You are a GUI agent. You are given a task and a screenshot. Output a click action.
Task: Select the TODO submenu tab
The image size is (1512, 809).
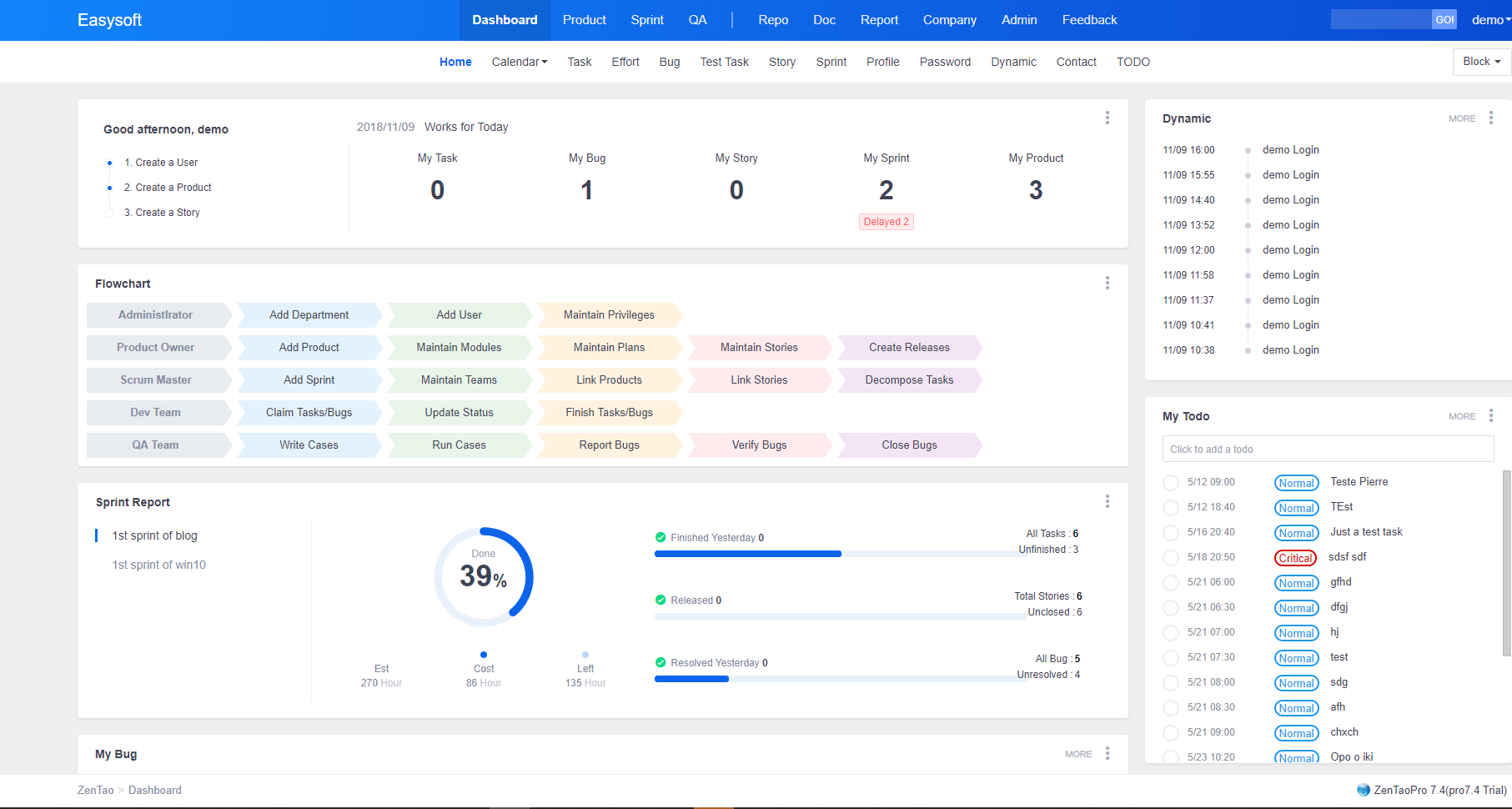coord(1133,62)
